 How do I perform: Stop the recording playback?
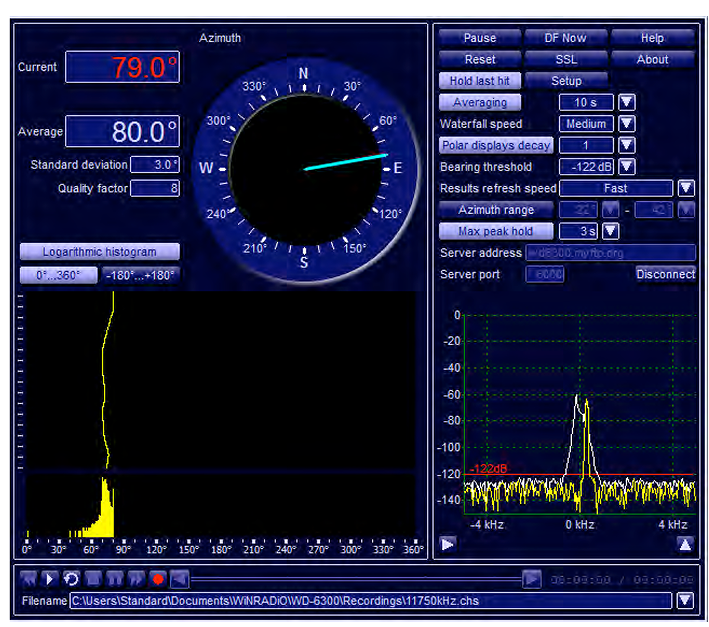pyautogui.click(x=92, y=579)
